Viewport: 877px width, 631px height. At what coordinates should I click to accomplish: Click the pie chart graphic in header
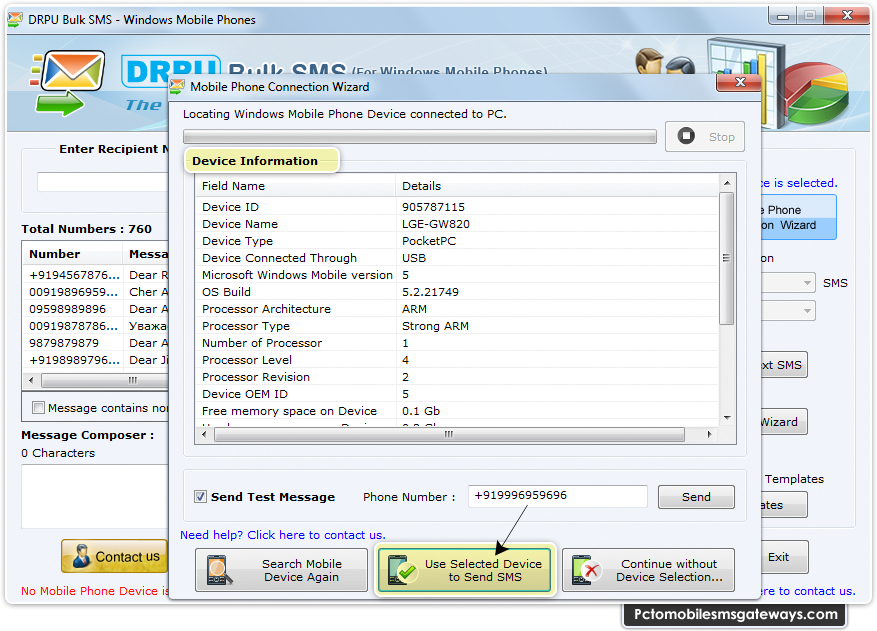point(815,92)
